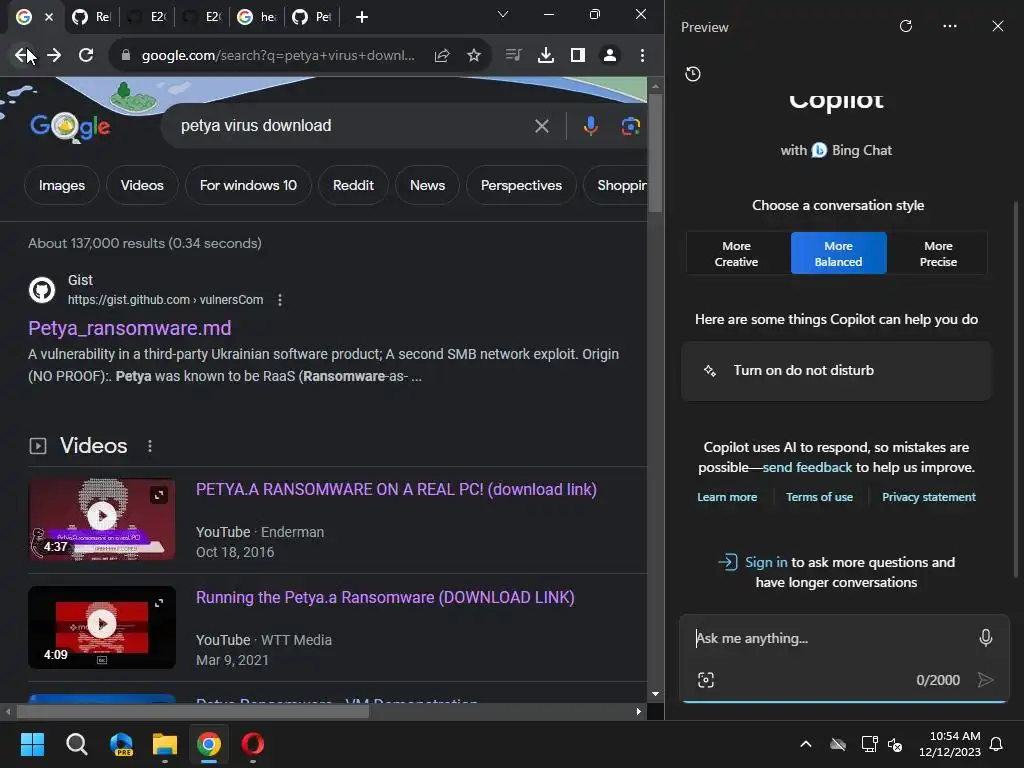Viewport: 1024px width, 768px height.
Task: Open Privacy statement link
Action: (929, 497)
